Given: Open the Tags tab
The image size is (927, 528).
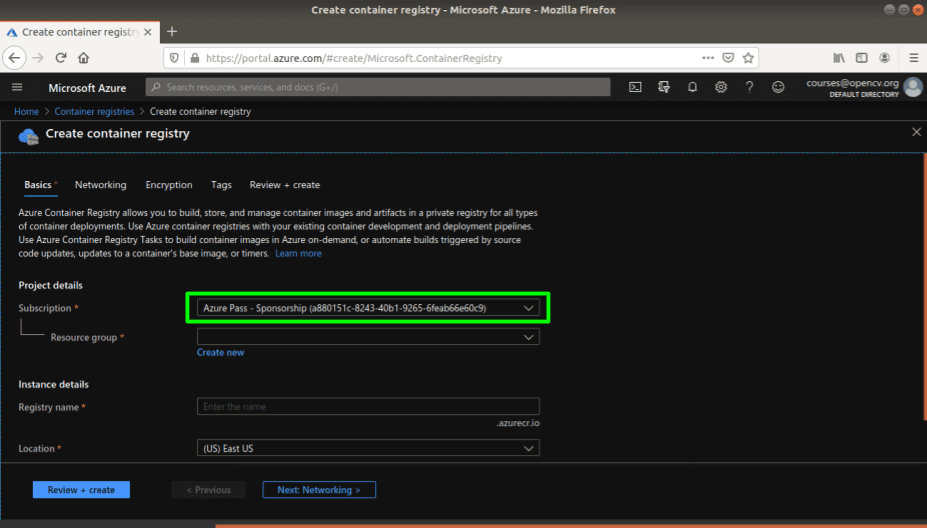Looking at the screenshot, I should click(221, 185).
